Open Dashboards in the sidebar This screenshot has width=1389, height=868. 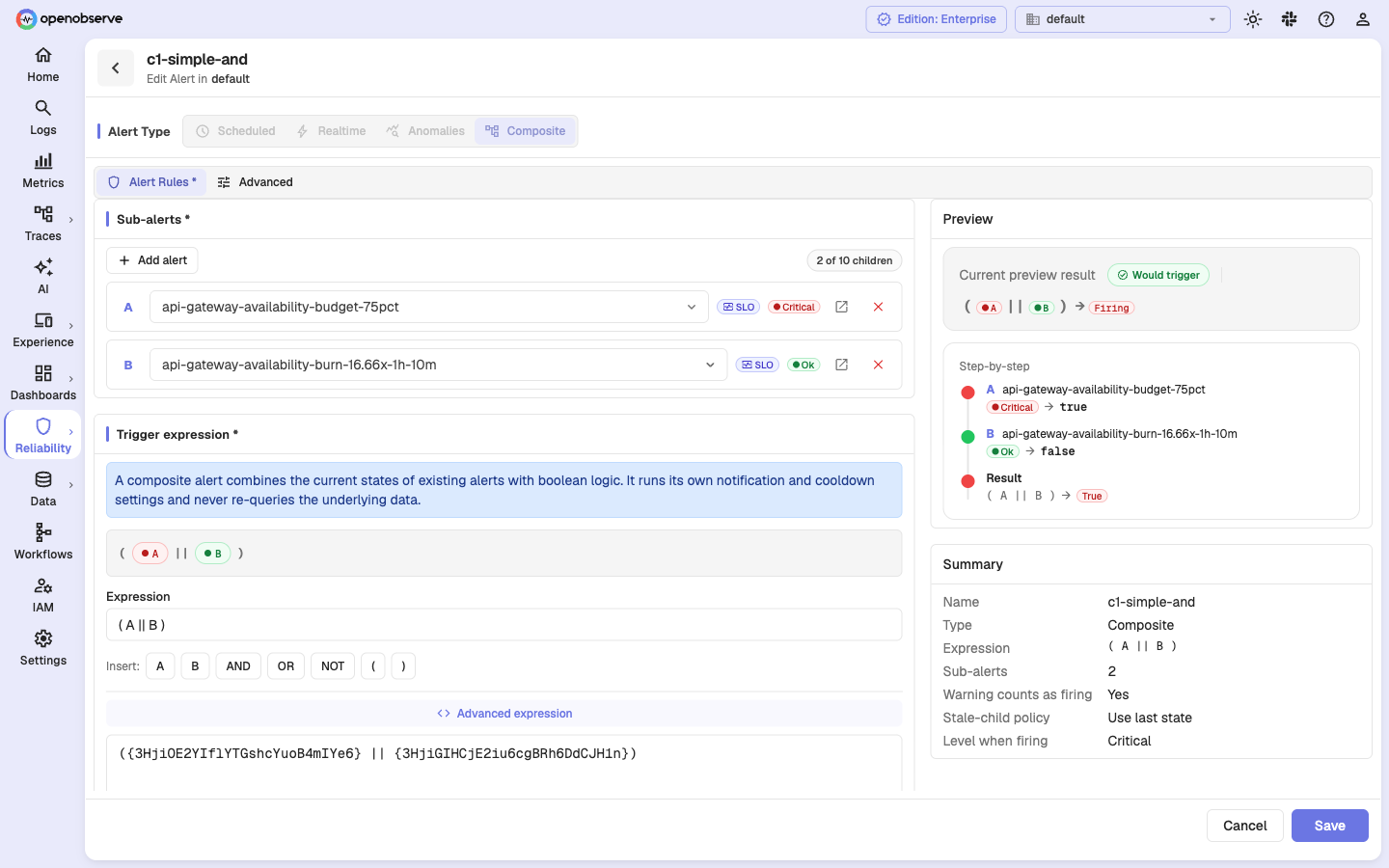(42, 383)
